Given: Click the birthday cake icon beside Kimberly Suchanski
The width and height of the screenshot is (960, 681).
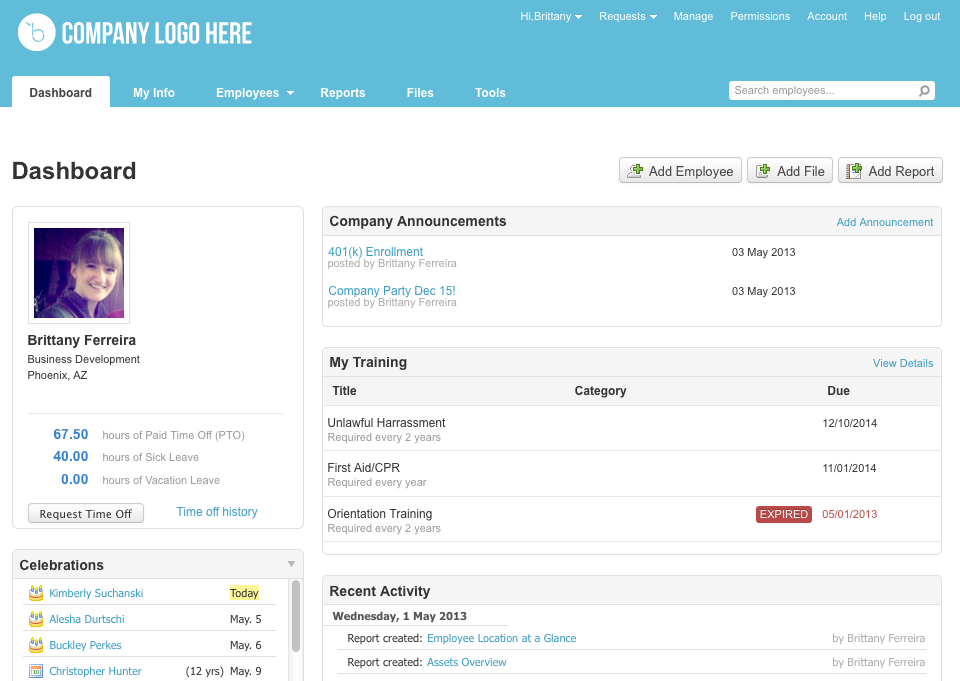Looking at the screenshot, I should click(x=36, y=593).
